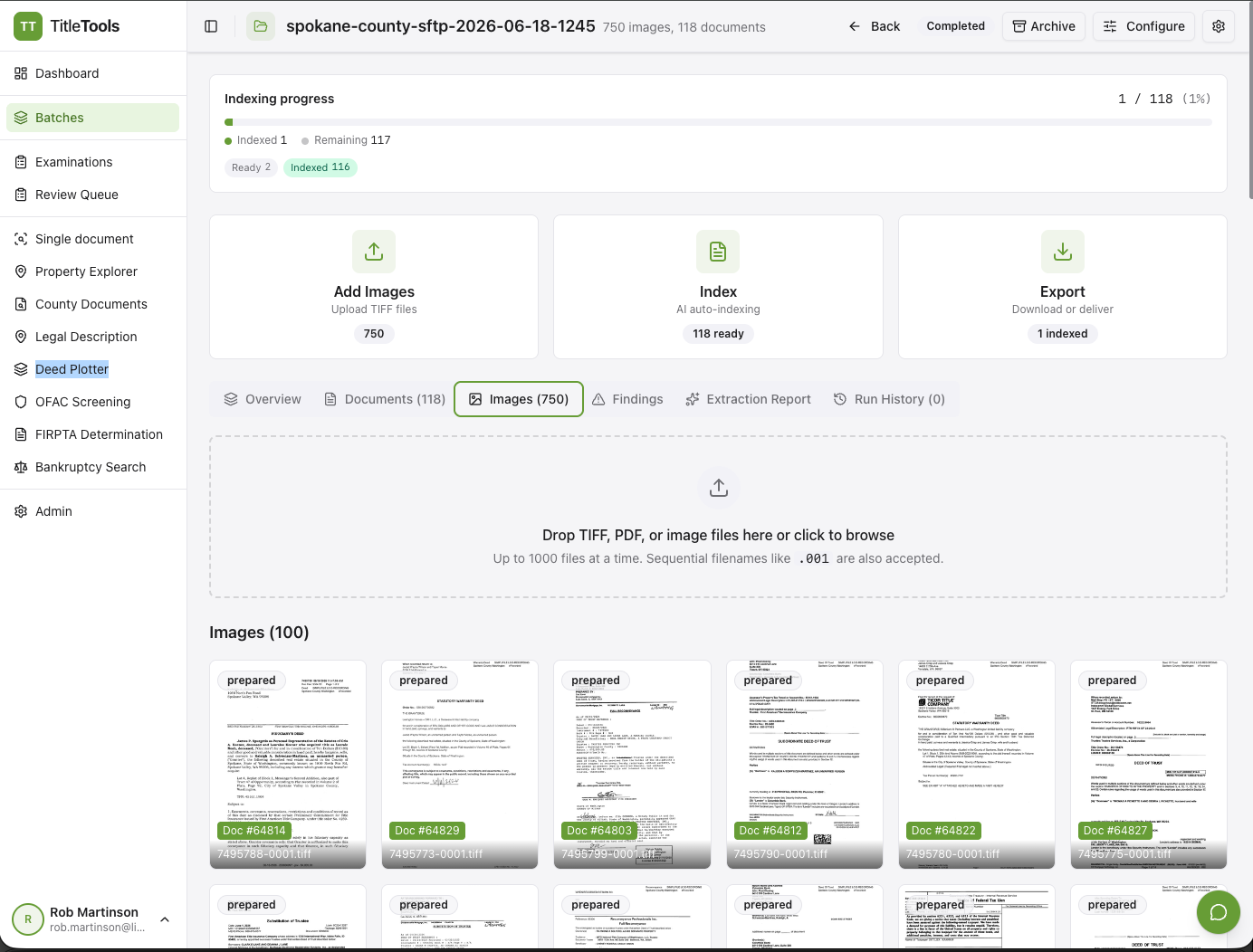This screenshot has width=1253, height=952.
Task: Click the Archive button
Action: tap(1044, 26)
